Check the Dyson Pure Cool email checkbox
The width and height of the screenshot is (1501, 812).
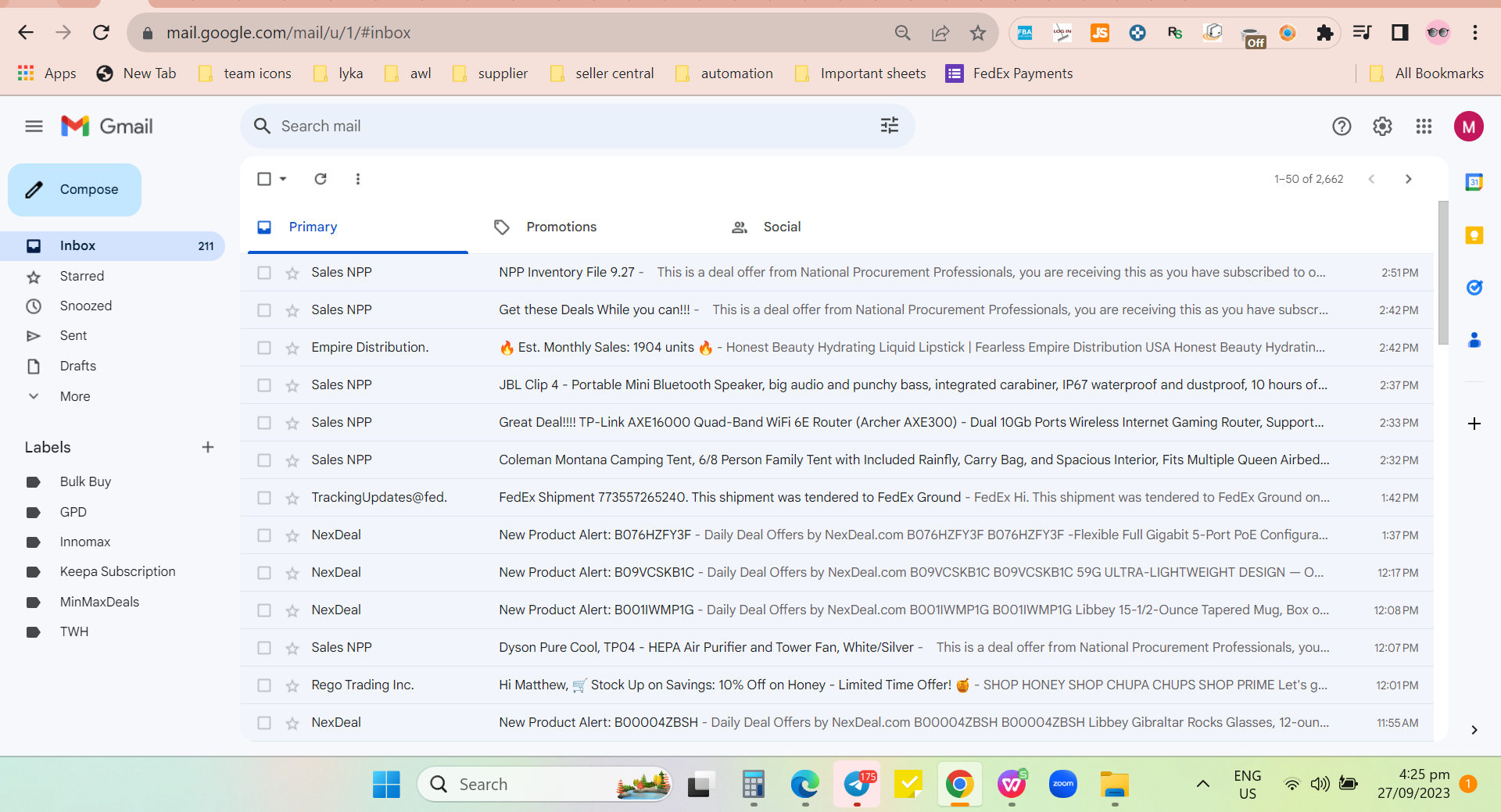click(x=264, y=648)
